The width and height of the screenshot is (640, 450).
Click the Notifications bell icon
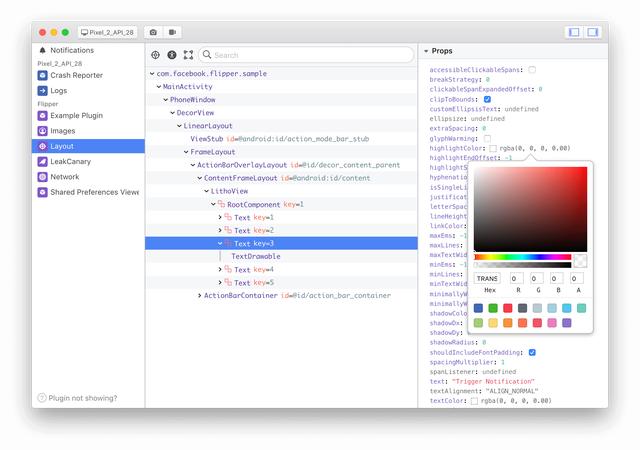[42, 50]
